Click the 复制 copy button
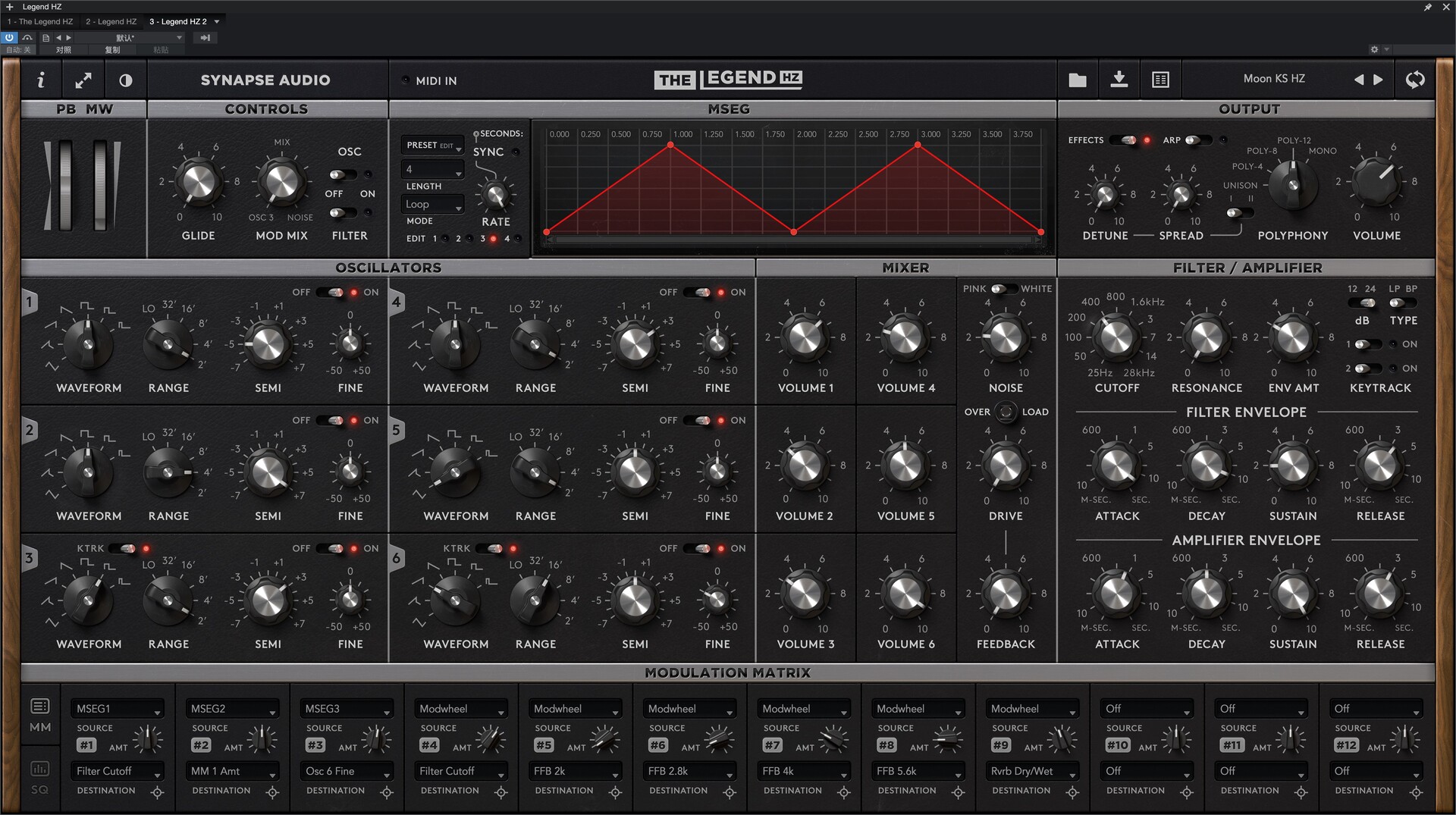Image resolution: width=1456 pixels, height=815 pixels. coord(112,50)
